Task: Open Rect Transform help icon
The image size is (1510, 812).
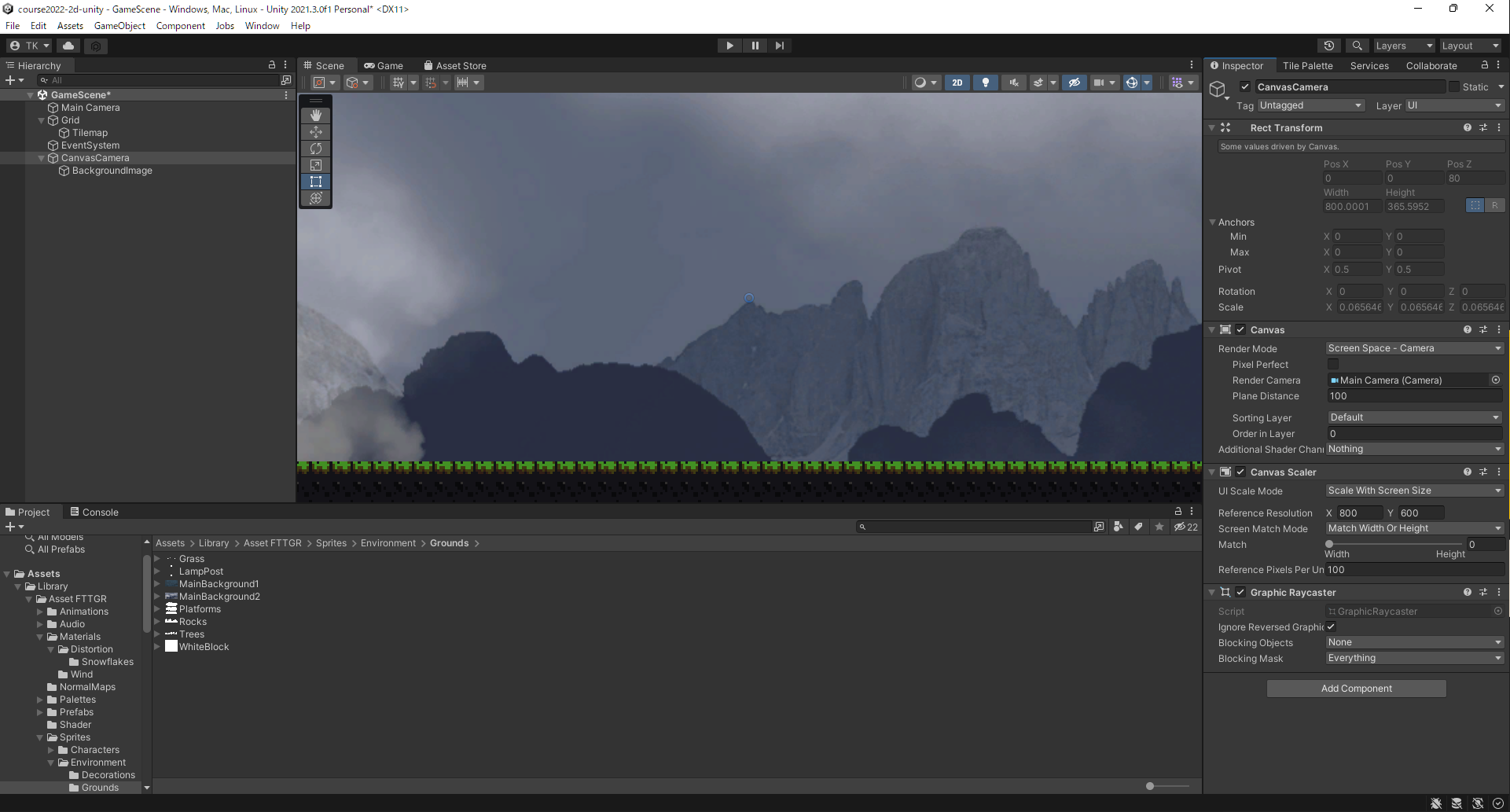Action: (x=1467, y=127)
